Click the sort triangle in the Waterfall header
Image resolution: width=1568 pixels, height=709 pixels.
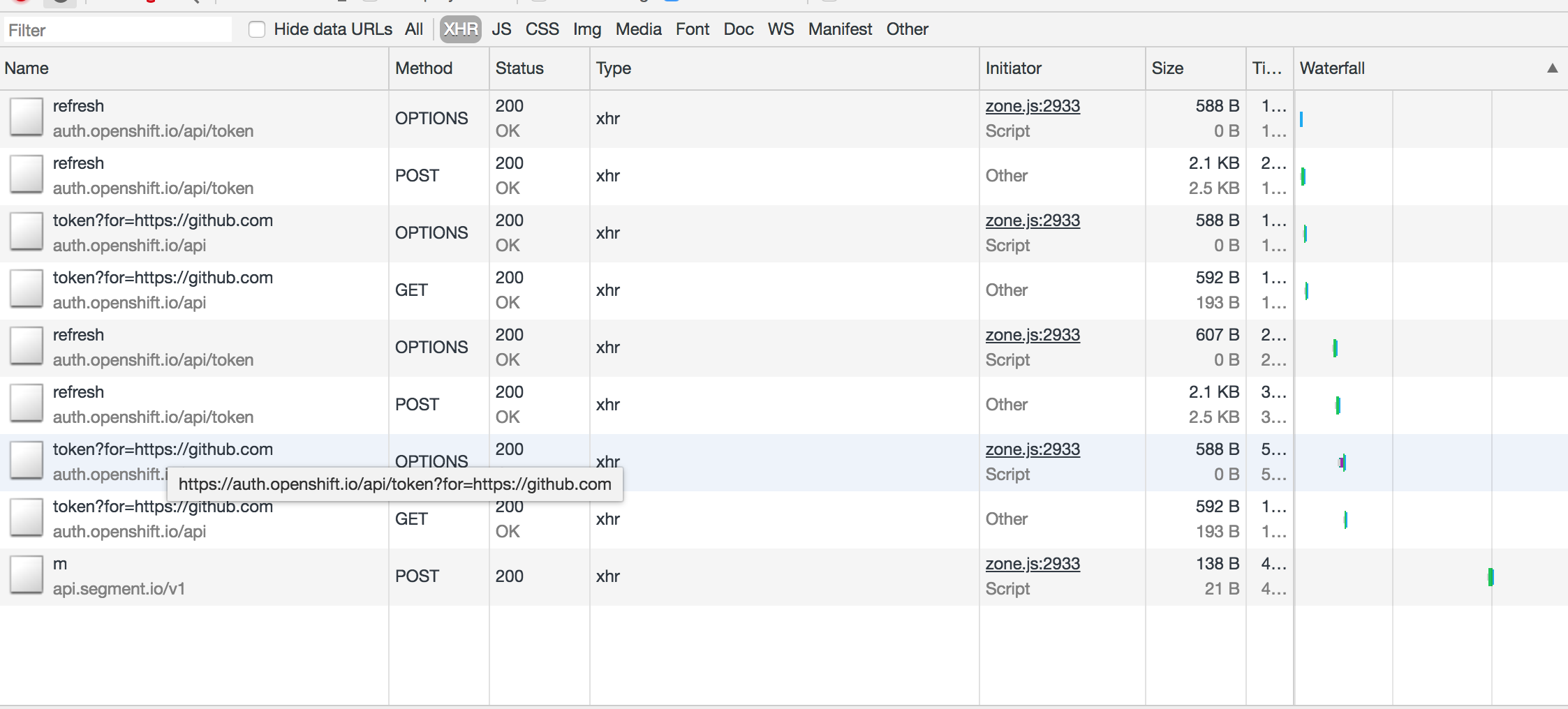1553,68
